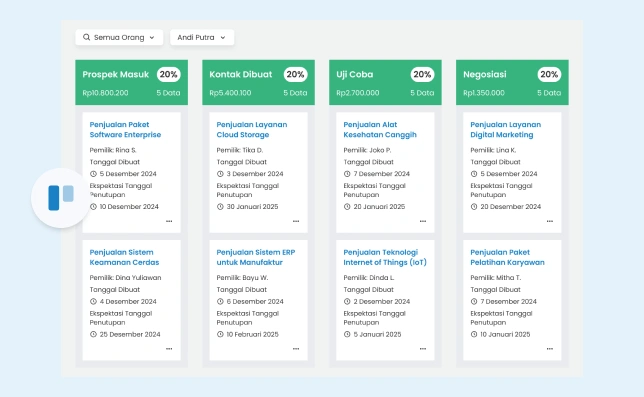Click clock icon beside 4 Desember 2024

[93, 301]
